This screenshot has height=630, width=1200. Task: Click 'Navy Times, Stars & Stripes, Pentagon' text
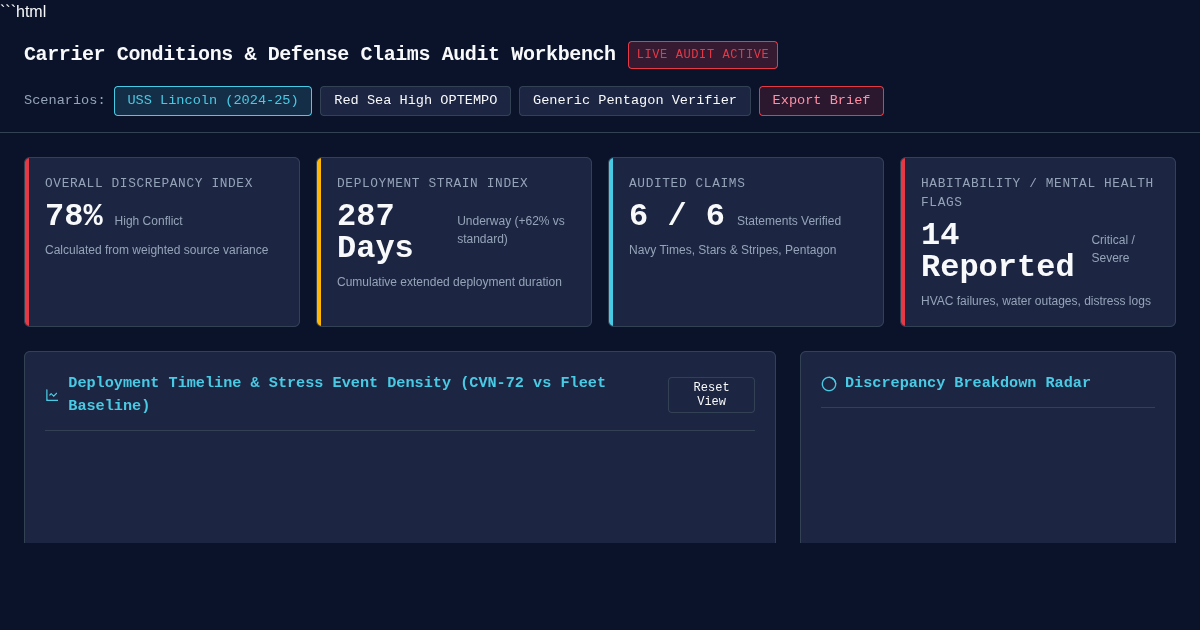coord(733,250)
